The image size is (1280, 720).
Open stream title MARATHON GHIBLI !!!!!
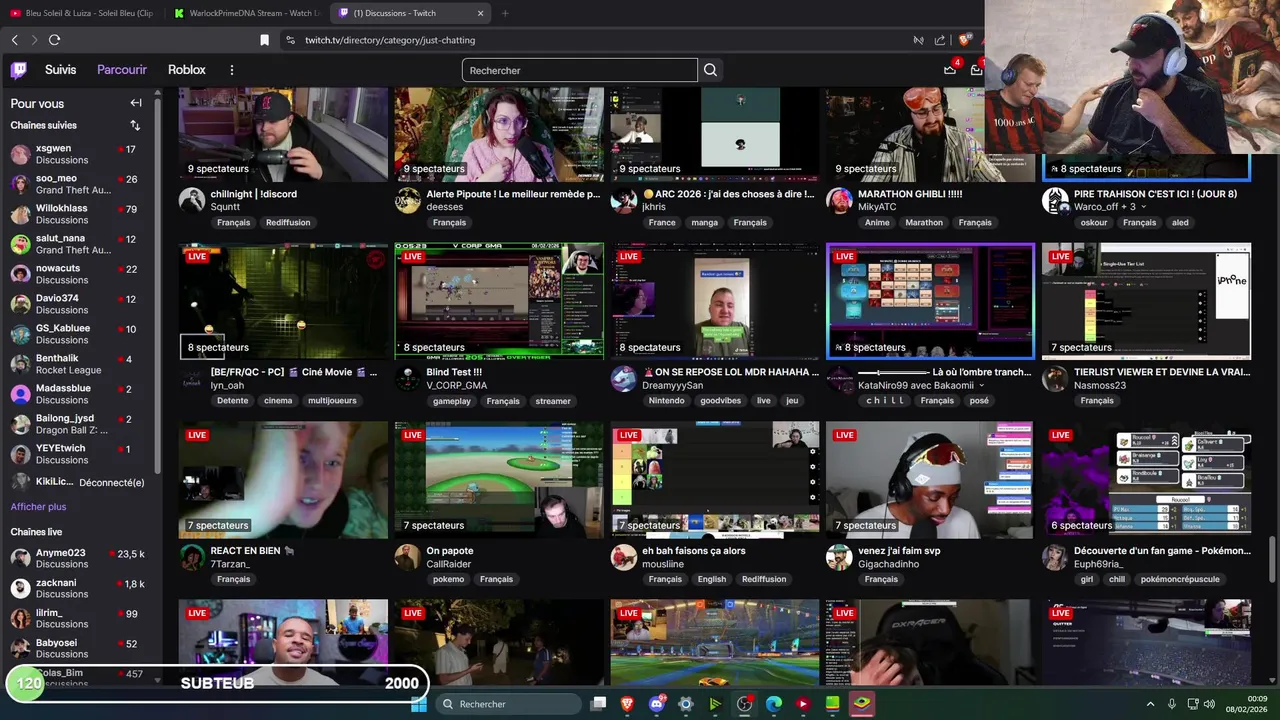[x=910, y=194]
